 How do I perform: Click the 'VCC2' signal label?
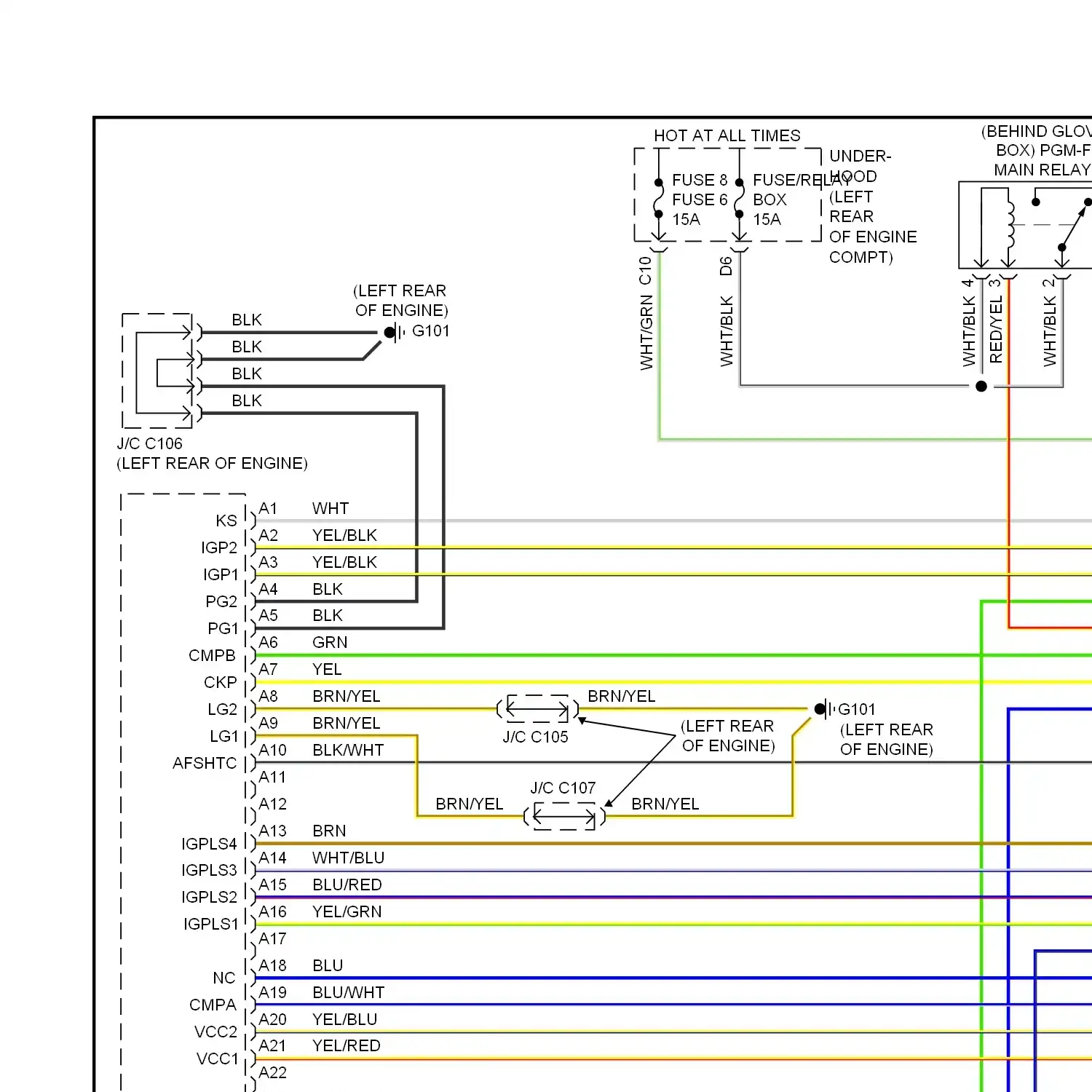(x=215, y=1032)
